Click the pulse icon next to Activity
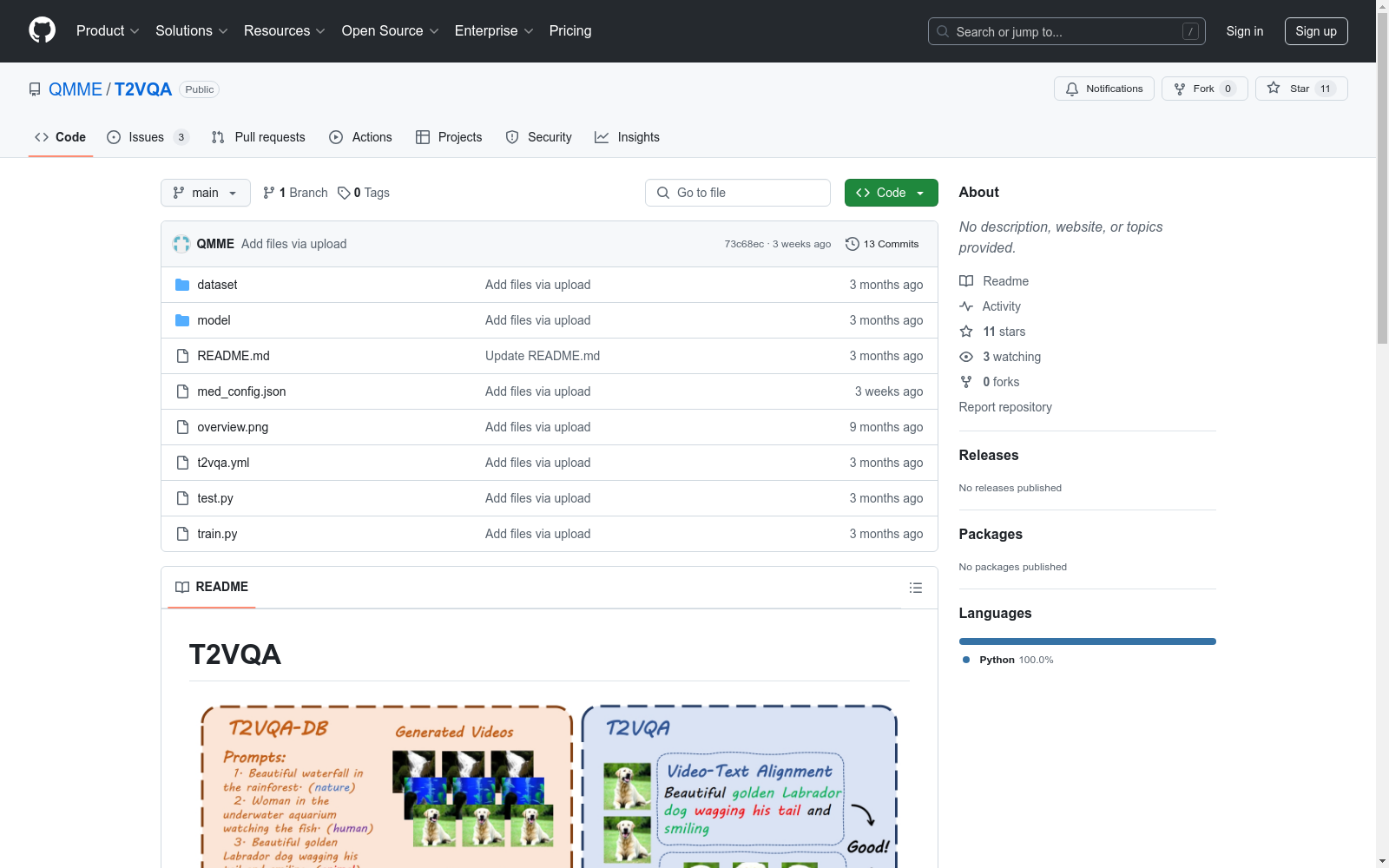 coord(966,306)
